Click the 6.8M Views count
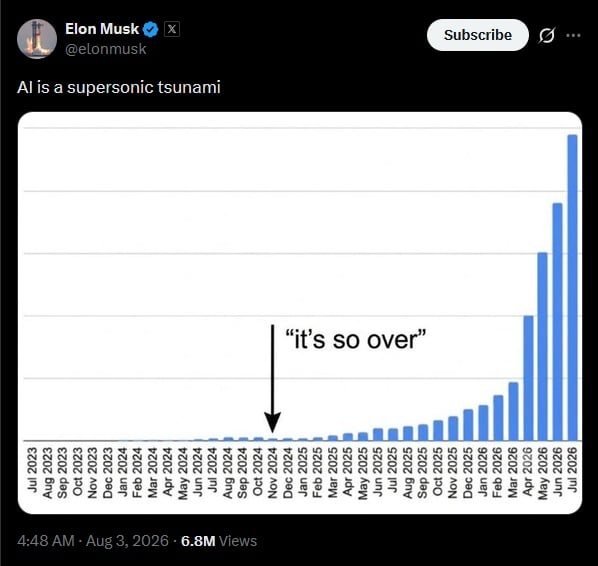 click(x=219, y=541)
